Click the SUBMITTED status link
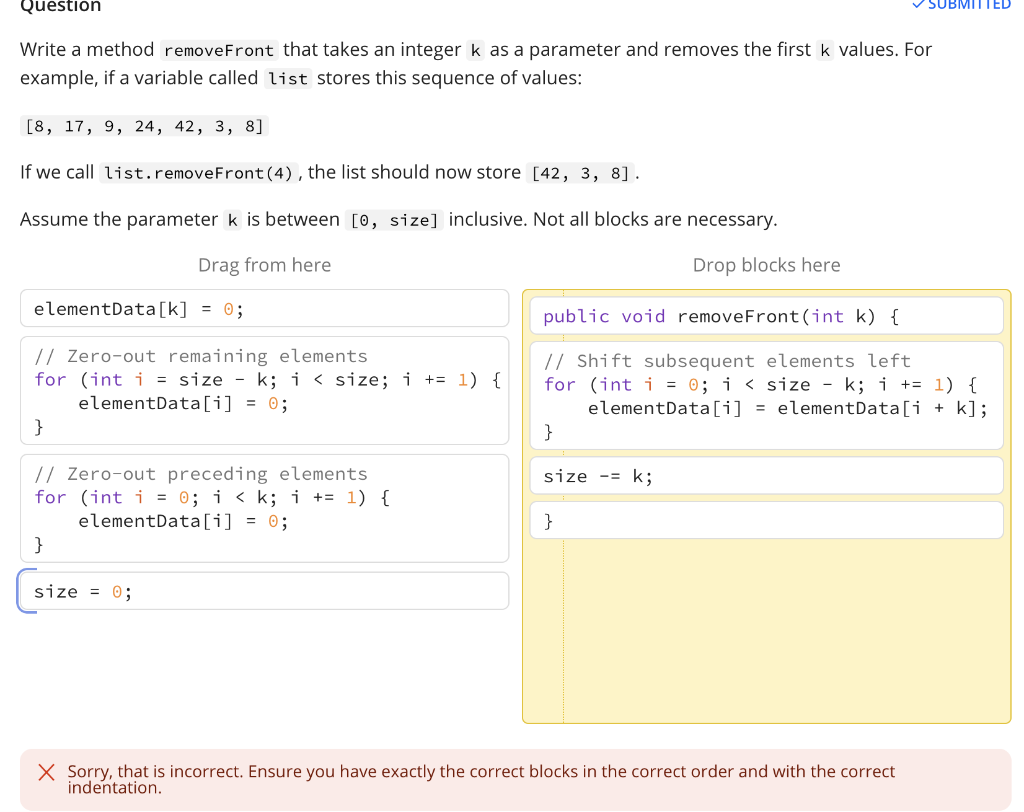 [969, 6]
